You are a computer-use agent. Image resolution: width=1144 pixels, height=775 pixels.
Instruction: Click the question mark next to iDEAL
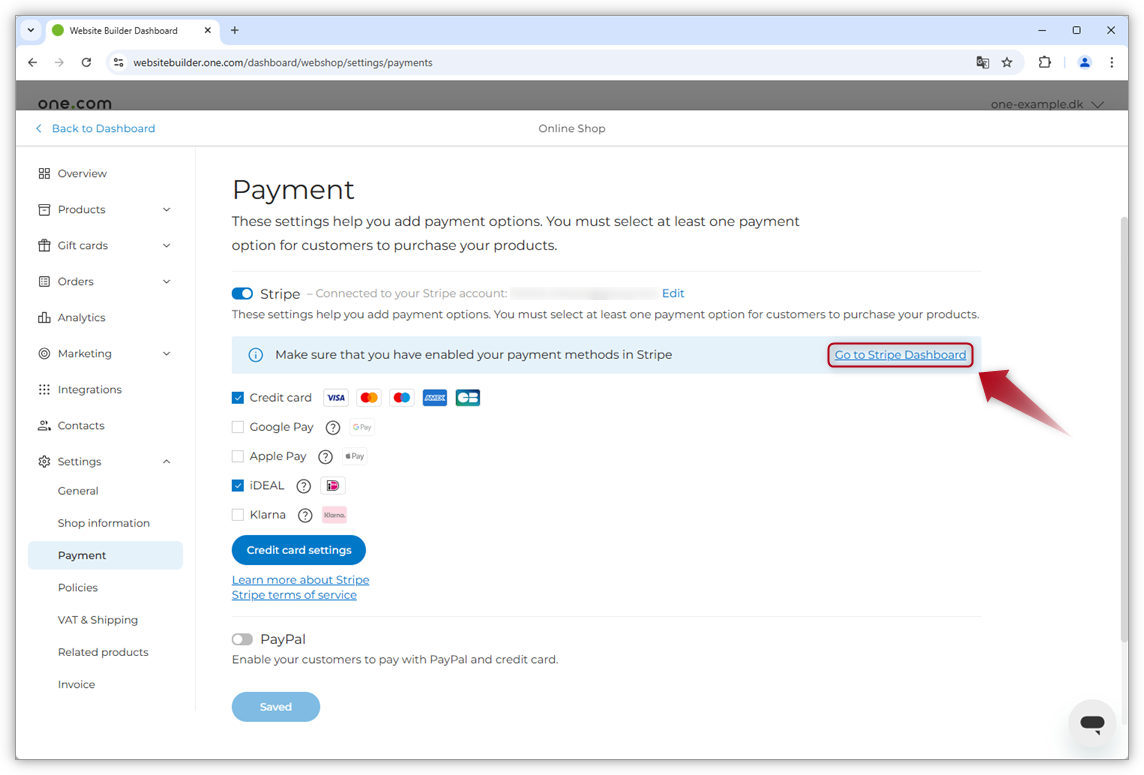pos(304,486)
